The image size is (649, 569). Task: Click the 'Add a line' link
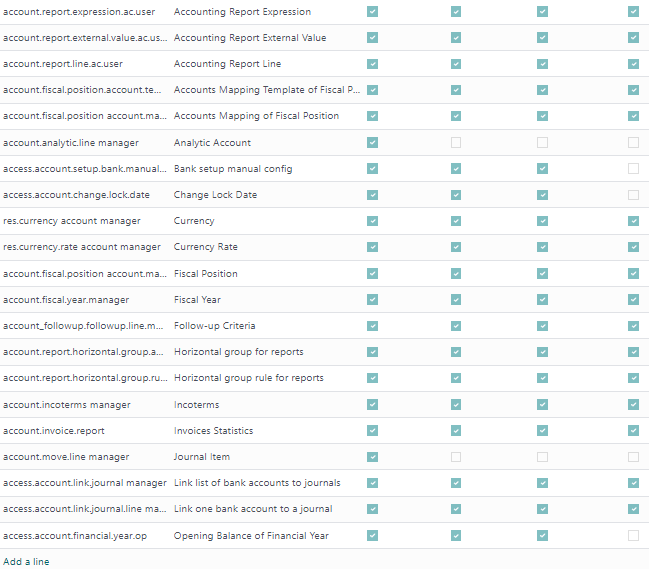[26, 562]
